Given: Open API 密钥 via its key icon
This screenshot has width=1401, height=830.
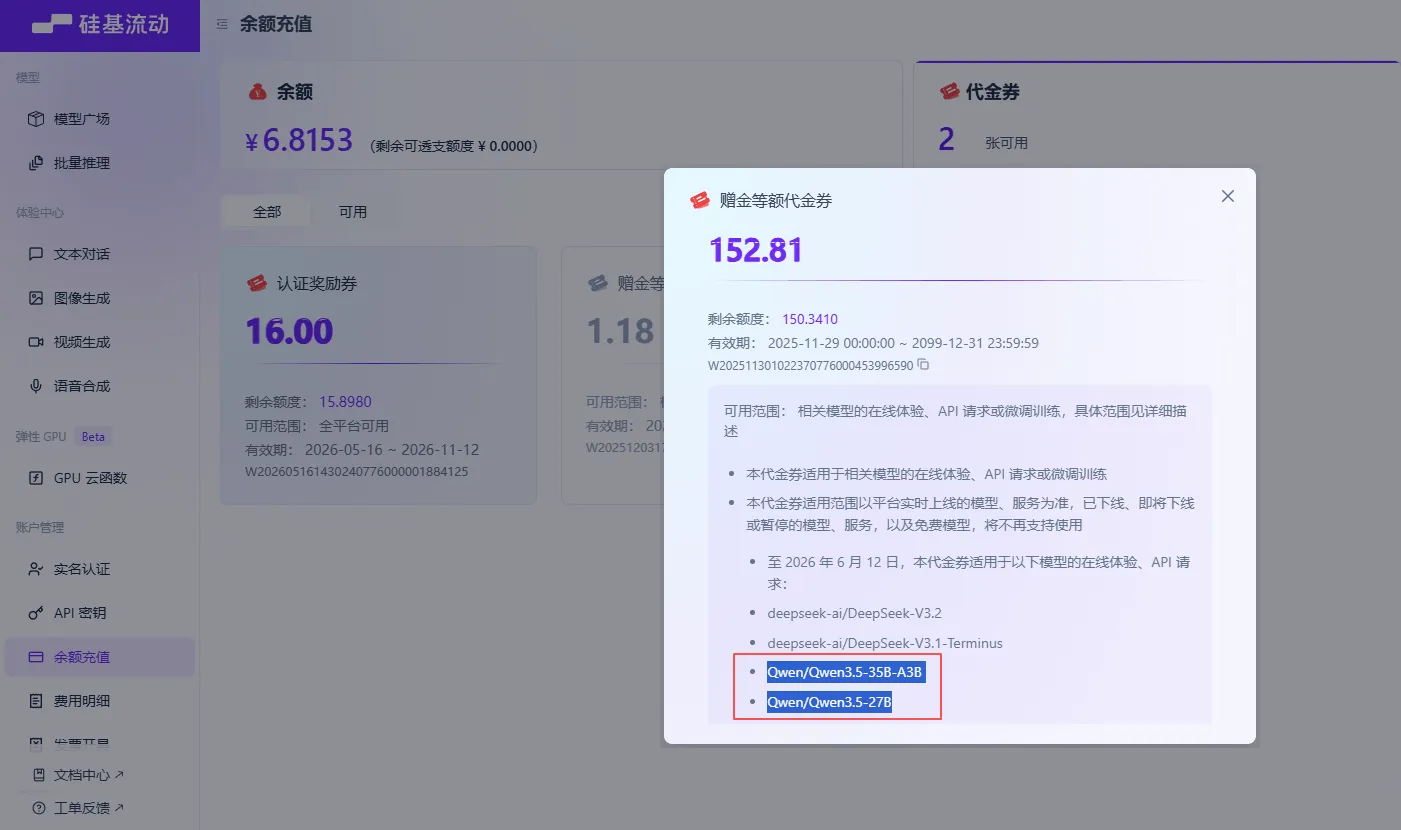Looking at the screenshot, I should coord(36,613).
